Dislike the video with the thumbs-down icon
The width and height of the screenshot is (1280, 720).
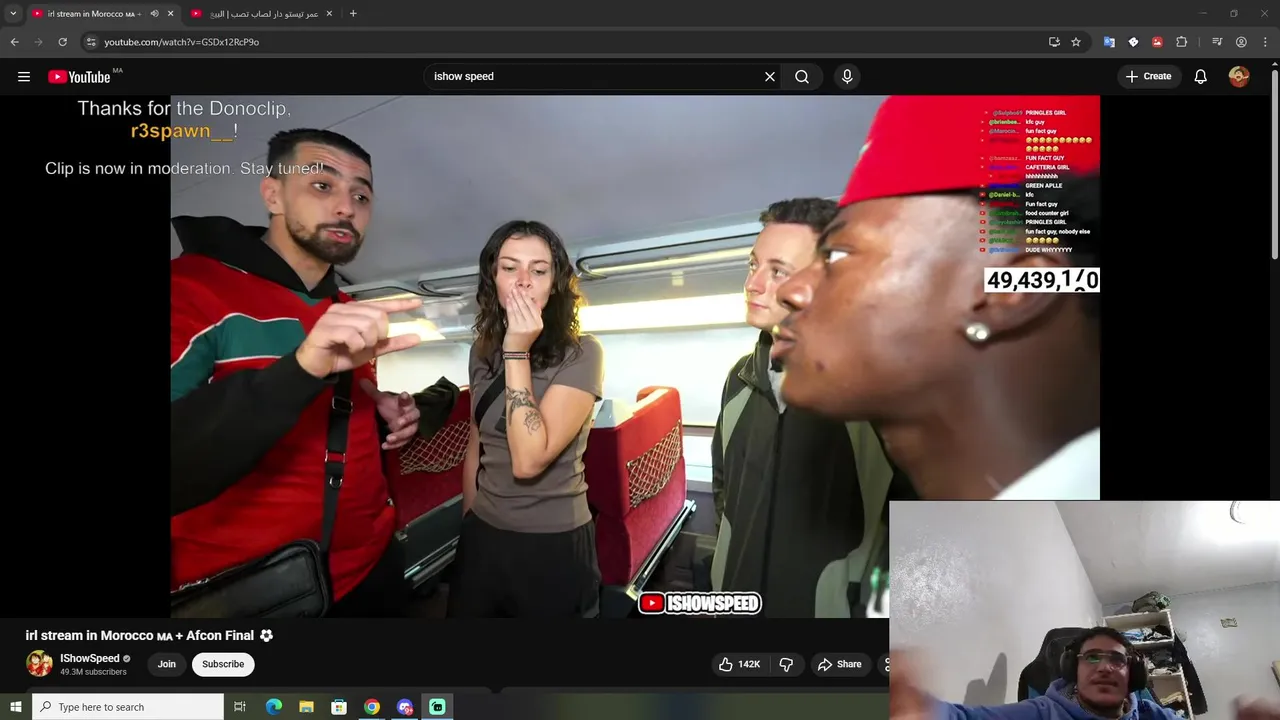pyautogui.click(x=786, y=664)
